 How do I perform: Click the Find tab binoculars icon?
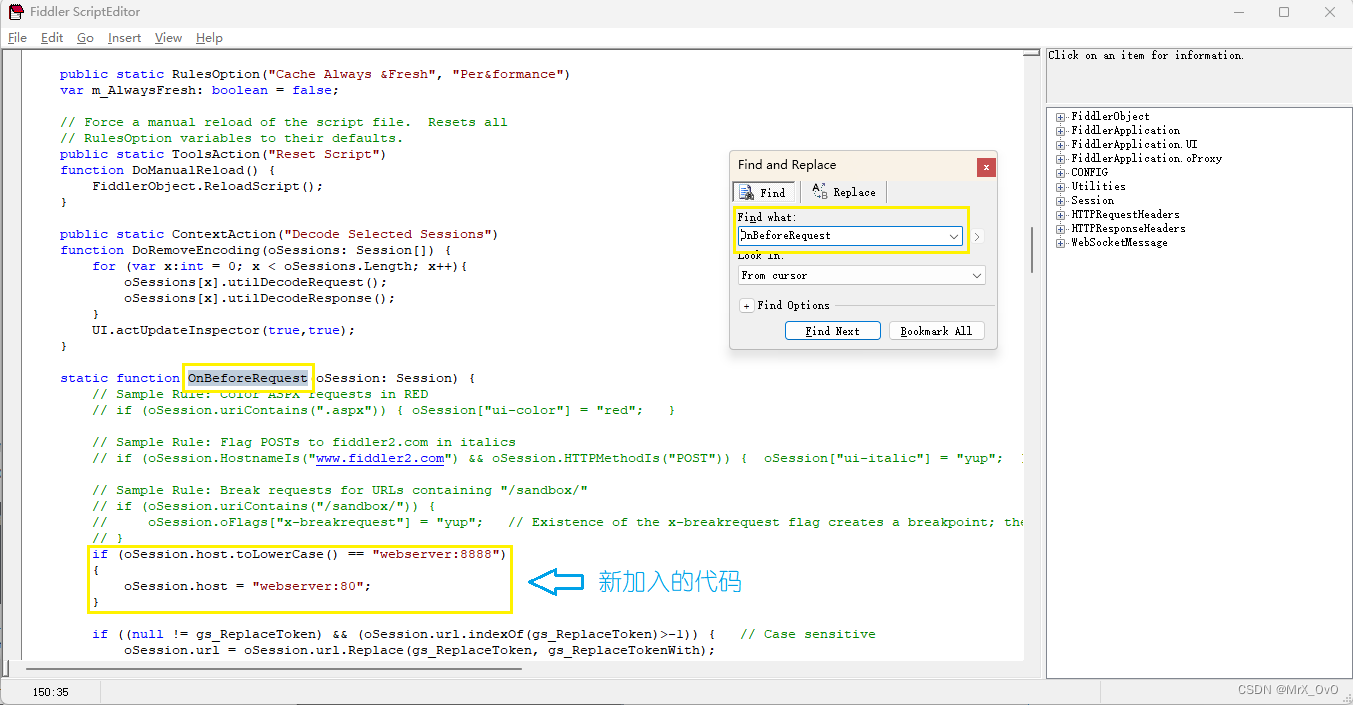745,192
